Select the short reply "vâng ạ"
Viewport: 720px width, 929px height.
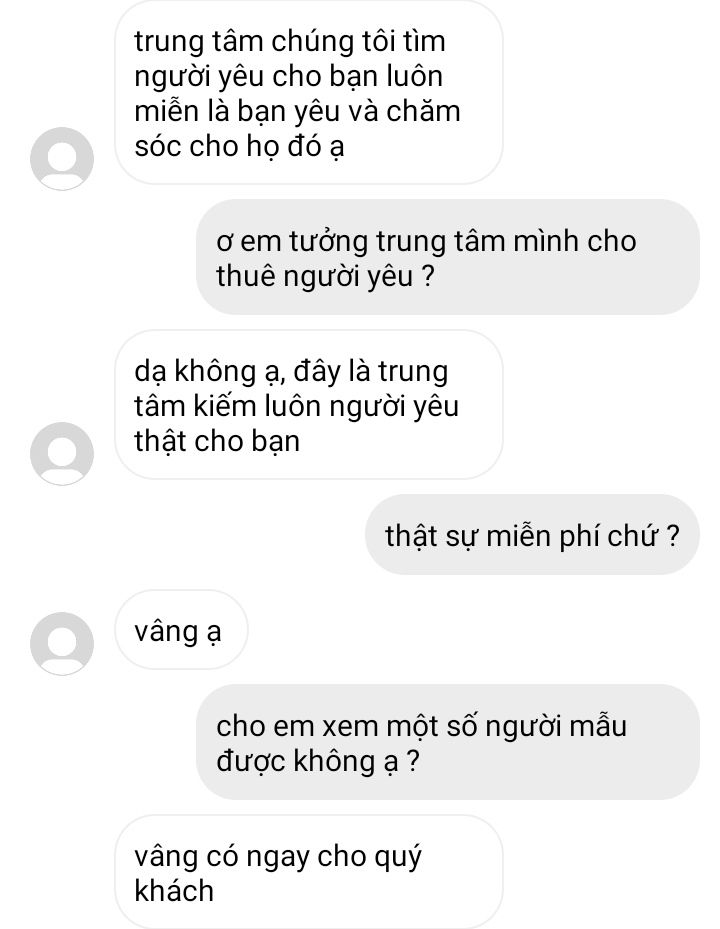click(181, 630)
